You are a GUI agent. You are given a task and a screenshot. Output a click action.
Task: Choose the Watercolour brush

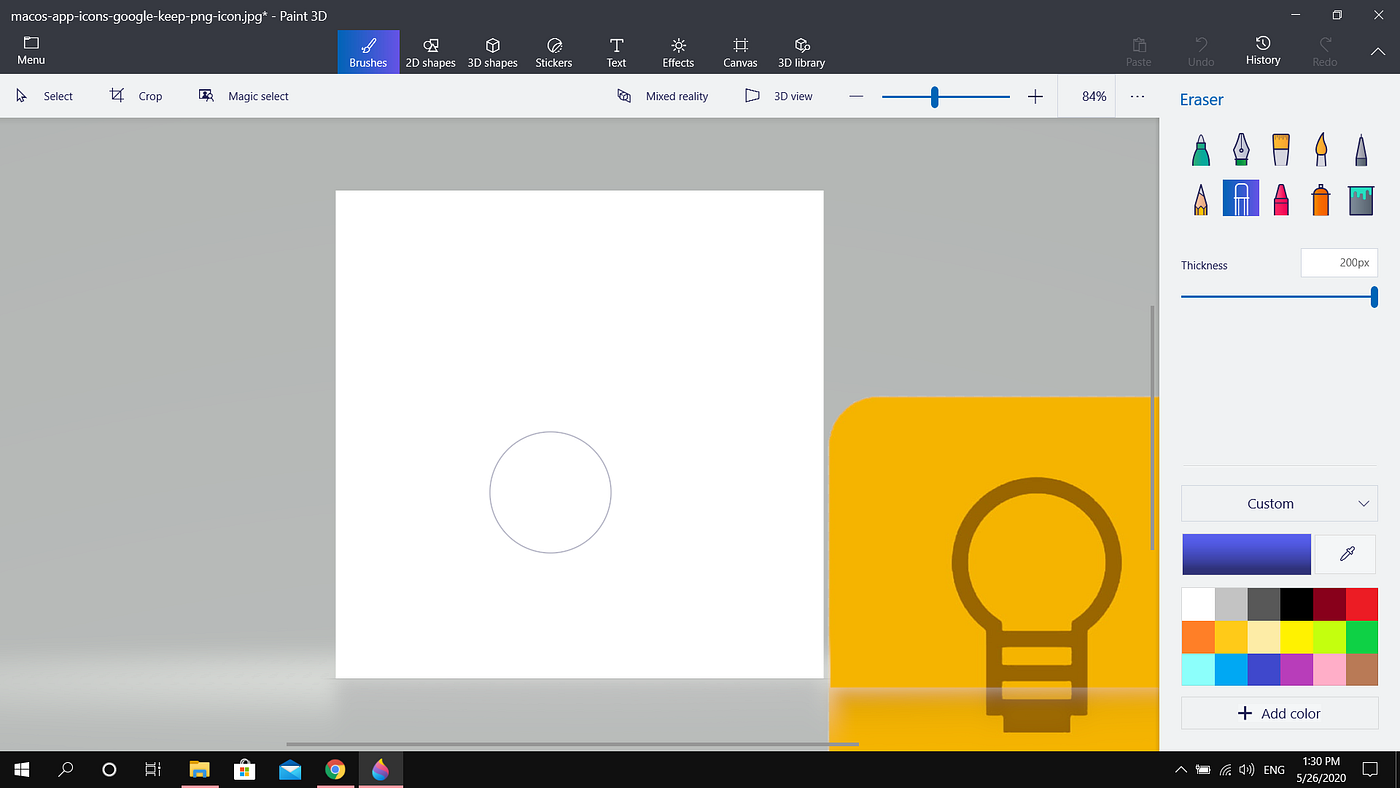1320,148
